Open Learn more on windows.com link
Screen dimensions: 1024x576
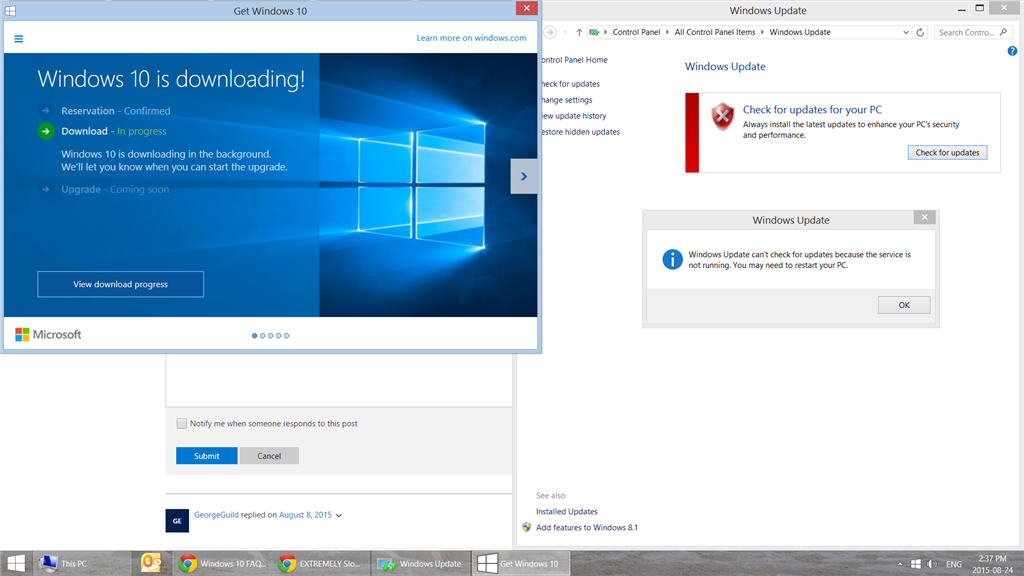click(x=472, y=38)
